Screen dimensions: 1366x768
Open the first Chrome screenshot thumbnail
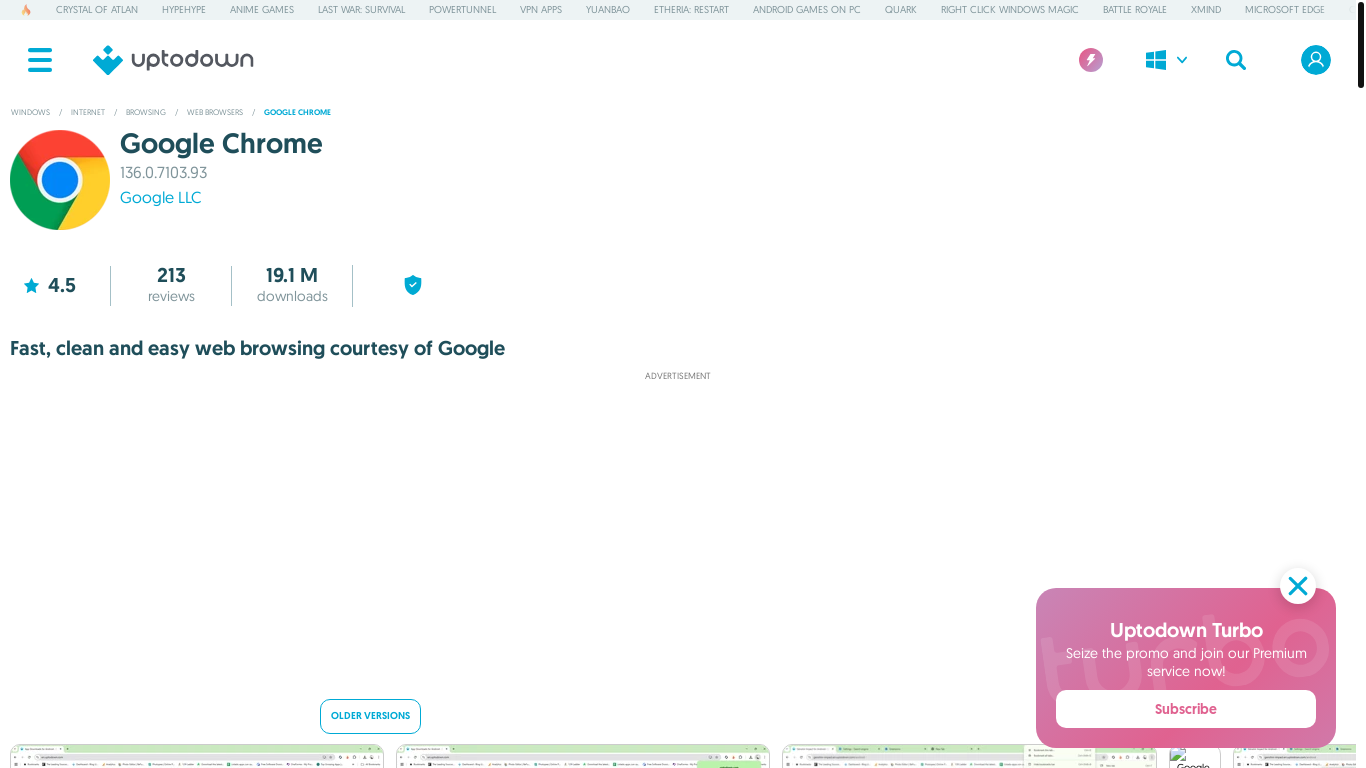point(197,756)
